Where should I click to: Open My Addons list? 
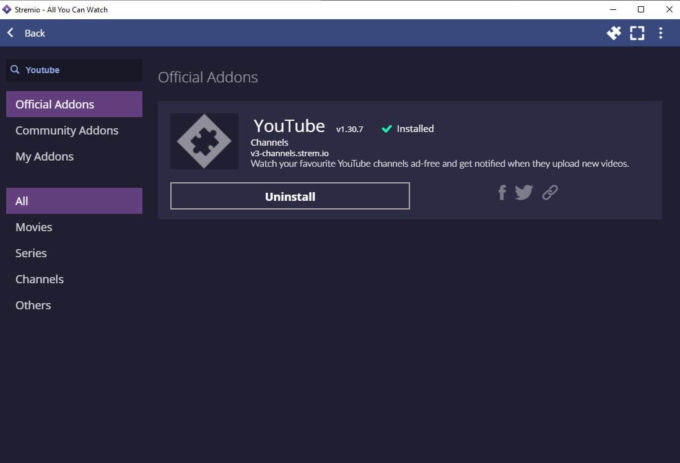click(x=44, y=157)
